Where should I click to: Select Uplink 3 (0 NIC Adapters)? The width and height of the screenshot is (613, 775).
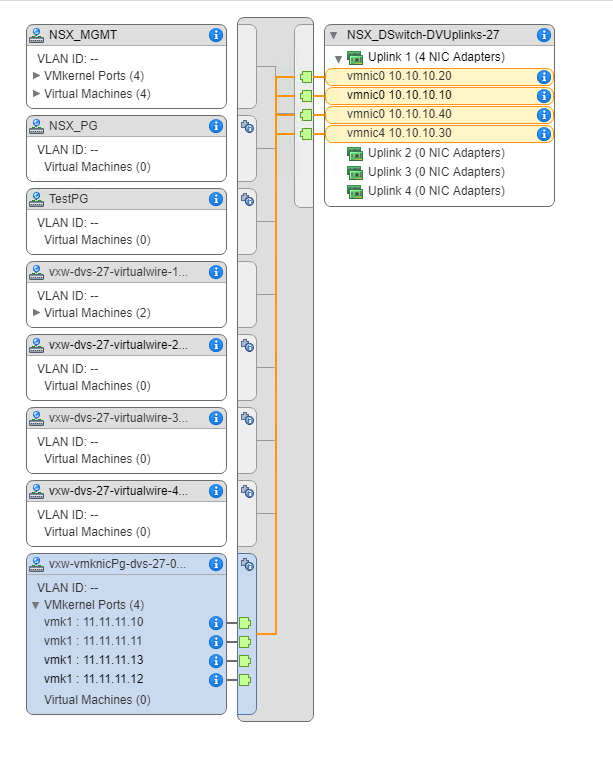tap(436, 172)
